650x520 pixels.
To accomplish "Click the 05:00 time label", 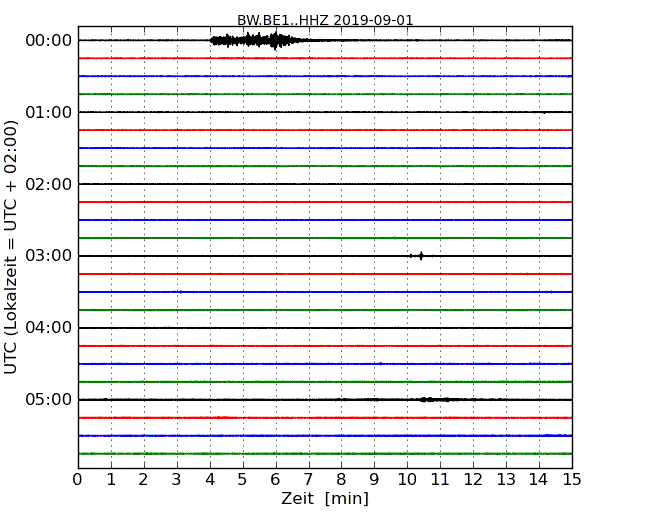I will [x=49, y=399].
